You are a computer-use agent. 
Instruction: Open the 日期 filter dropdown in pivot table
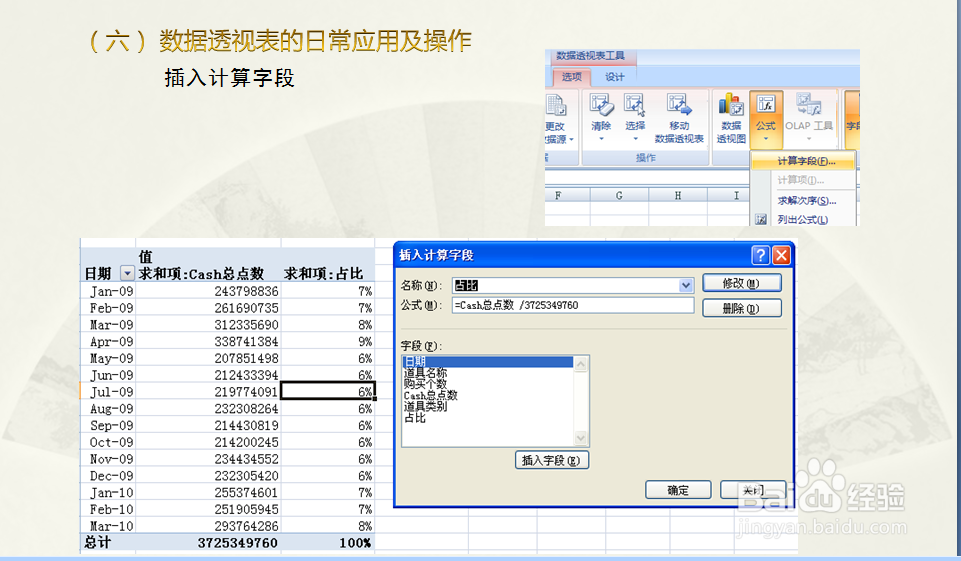coord(127,273)
